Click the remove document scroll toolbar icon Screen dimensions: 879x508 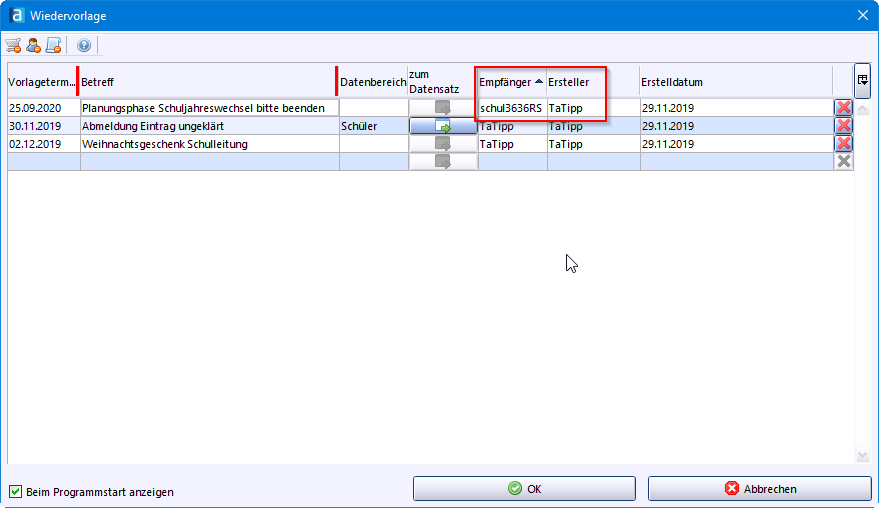(x=54, y=45)
